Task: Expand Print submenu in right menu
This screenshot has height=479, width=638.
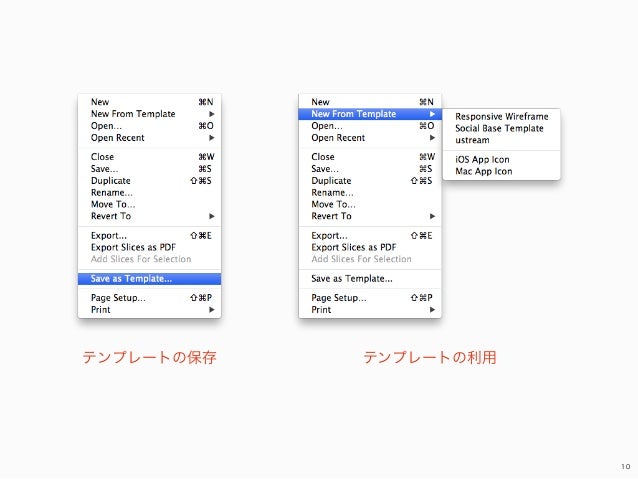Action: click(x=370, y=310)
